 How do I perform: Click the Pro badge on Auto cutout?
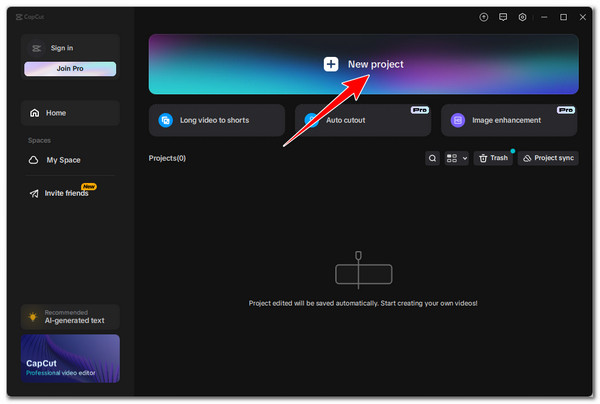[420, 110]
